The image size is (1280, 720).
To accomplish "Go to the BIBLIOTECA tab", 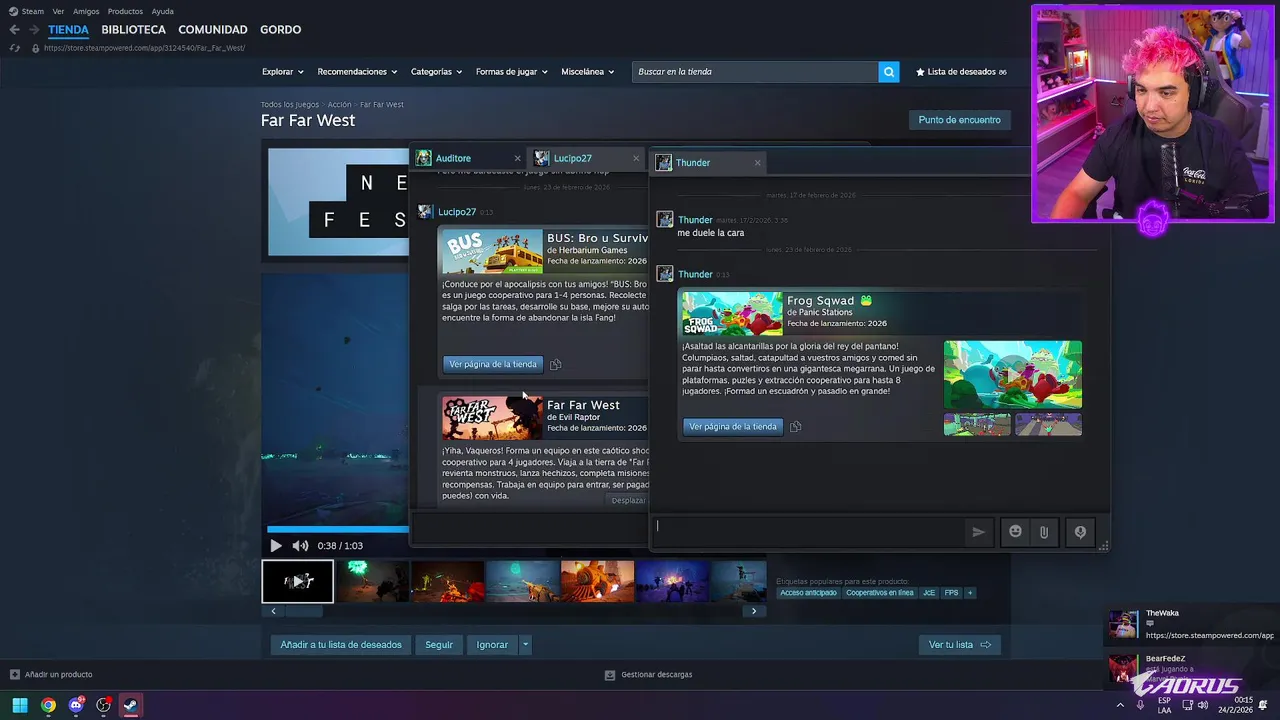I will 133,30.
